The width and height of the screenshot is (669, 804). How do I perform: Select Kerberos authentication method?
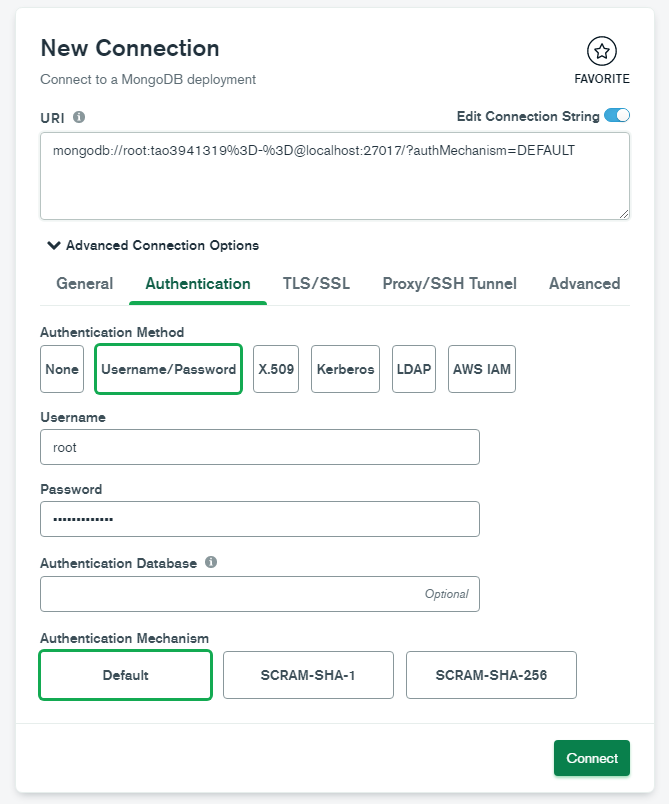[x=346, y=369]
